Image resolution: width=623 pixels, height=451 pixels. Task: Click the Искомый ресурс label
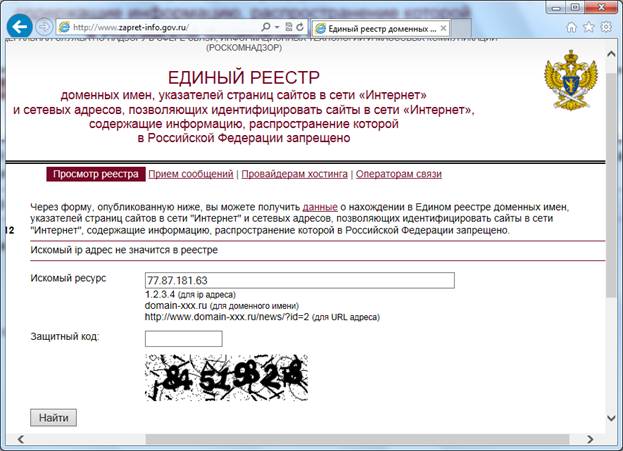click(68, 278)
